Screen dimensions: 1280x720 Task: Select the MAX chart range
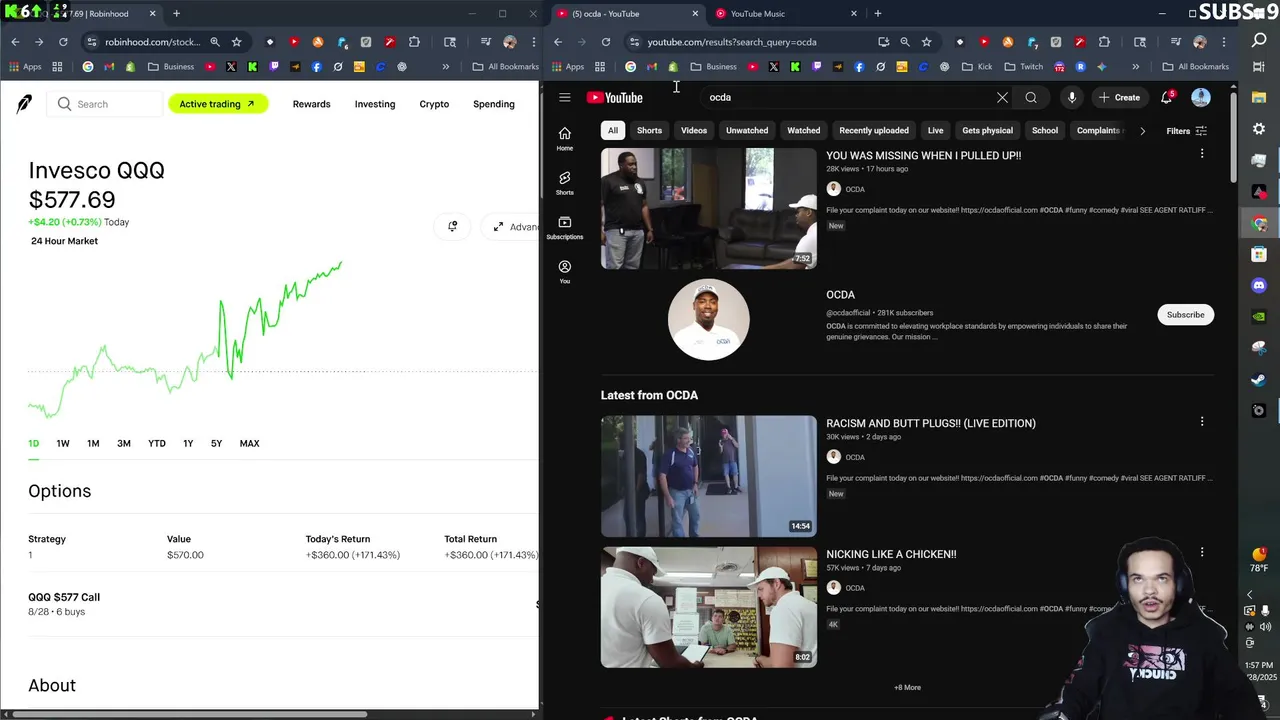point(249,443)
